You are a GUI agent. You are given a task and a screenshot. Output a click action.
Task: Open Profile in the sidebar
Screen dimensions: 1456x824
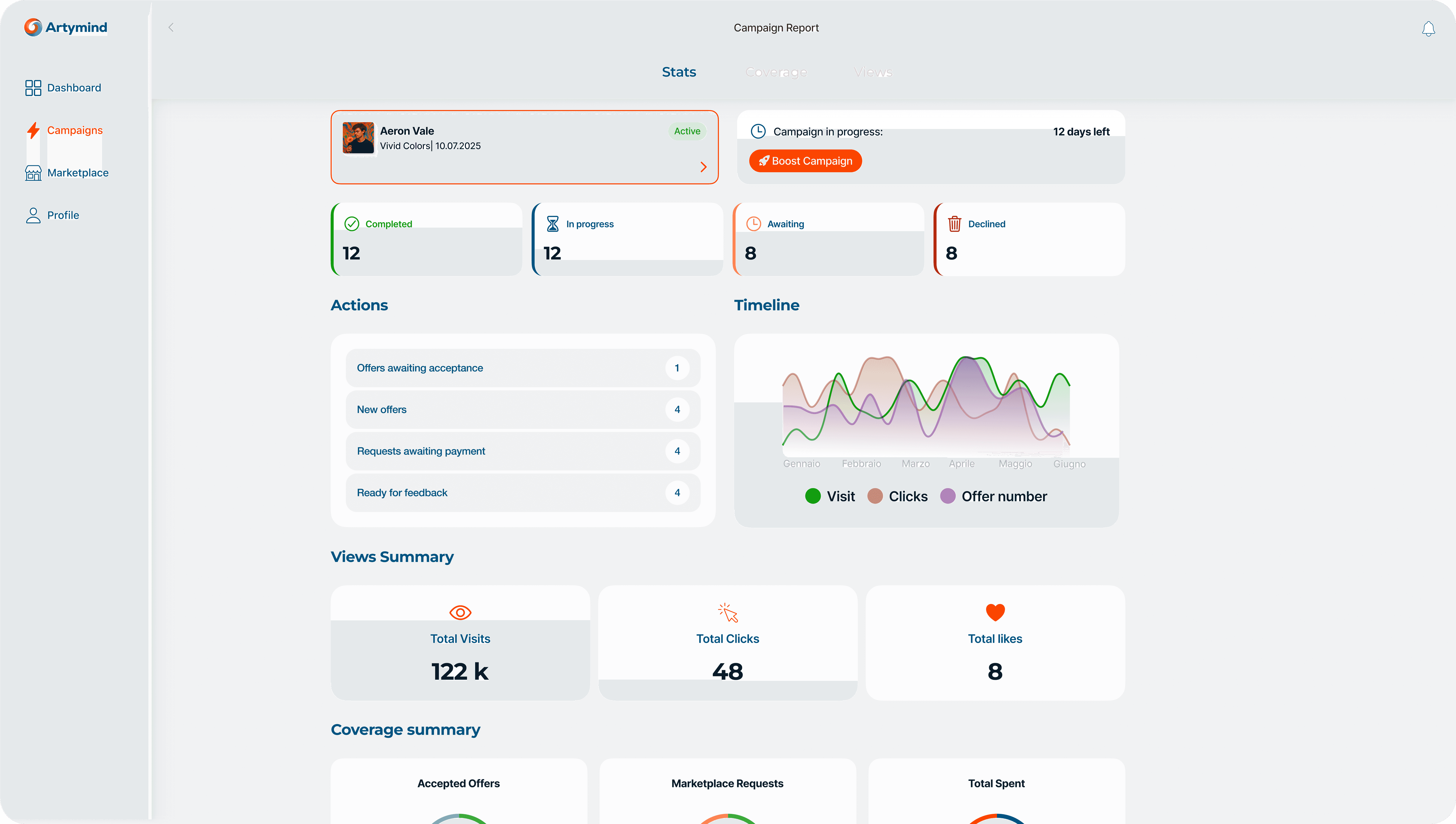(52, 215)
